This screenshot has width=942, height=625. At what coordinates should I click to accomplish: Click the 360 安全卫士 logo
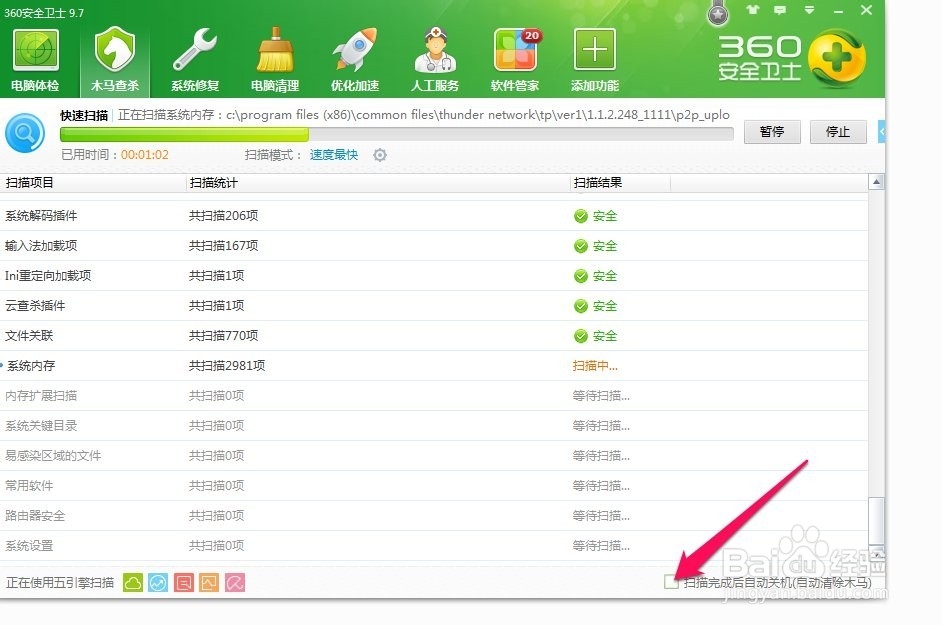[792, 58]
